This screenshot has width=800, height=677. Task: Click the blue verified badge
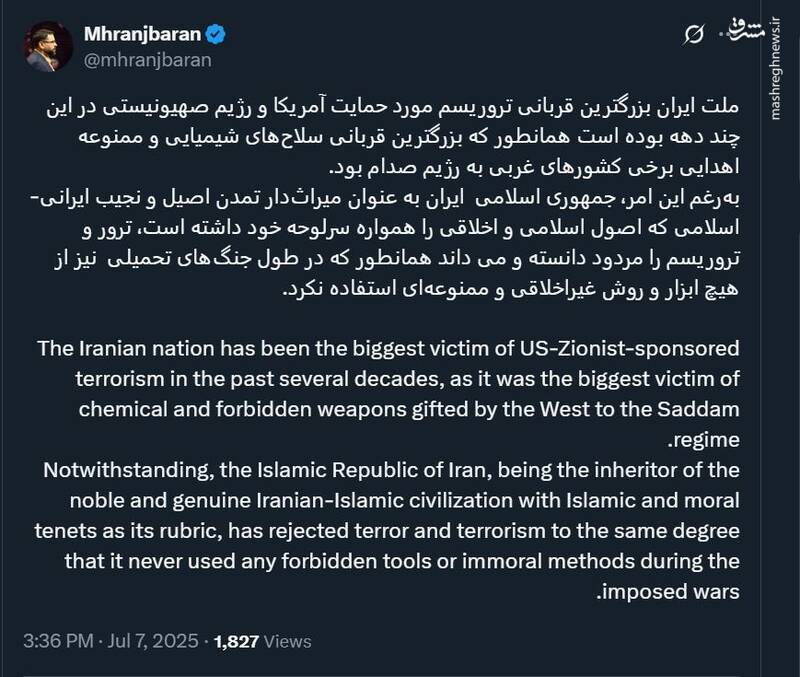216,35
